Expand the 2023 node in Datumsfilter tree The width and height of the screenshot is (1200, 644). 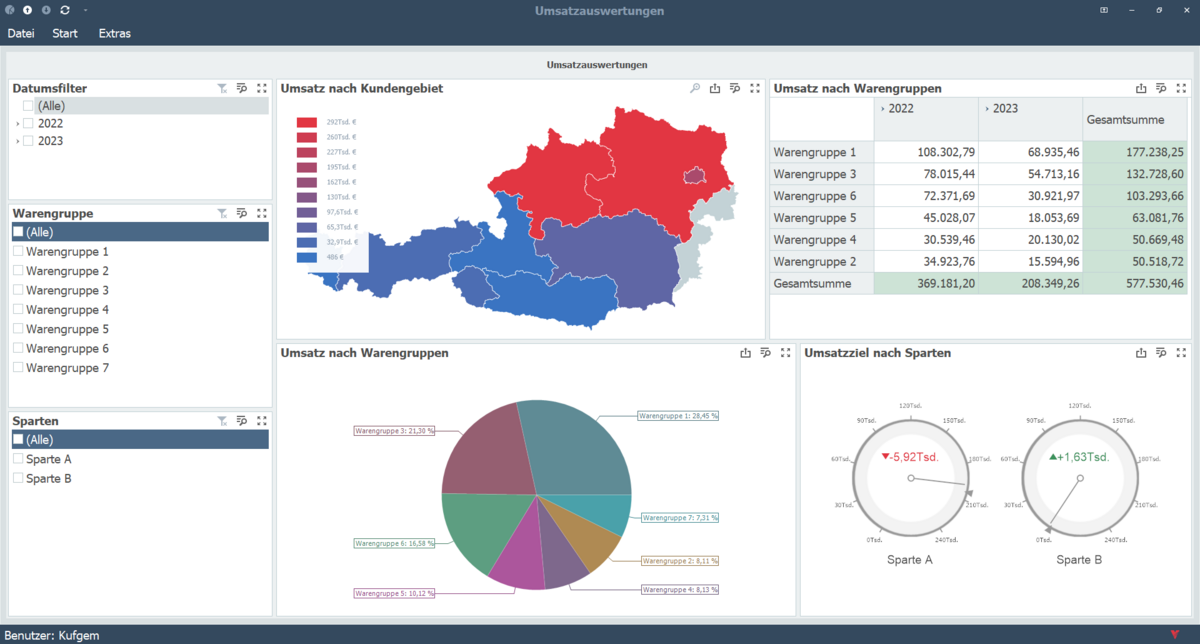[x=17, y=142]
